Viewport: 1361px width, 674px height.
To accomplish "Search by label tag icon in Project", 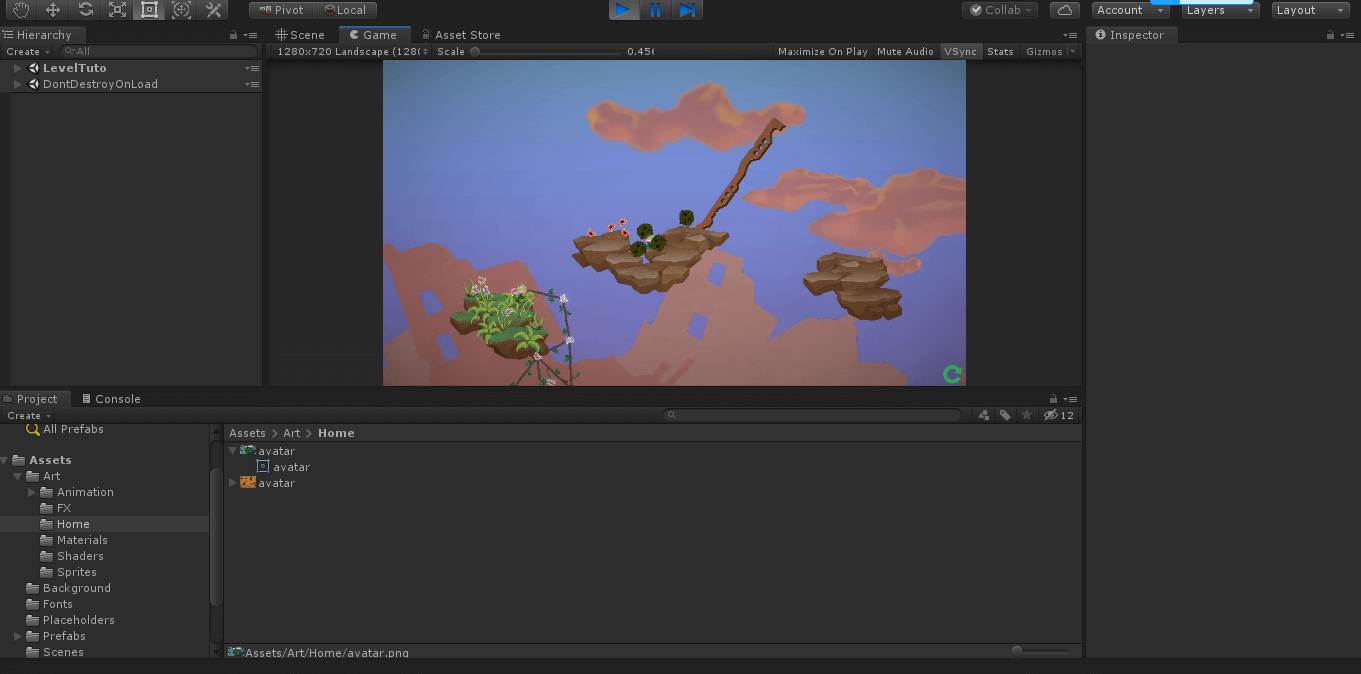I will [1005, 415].
